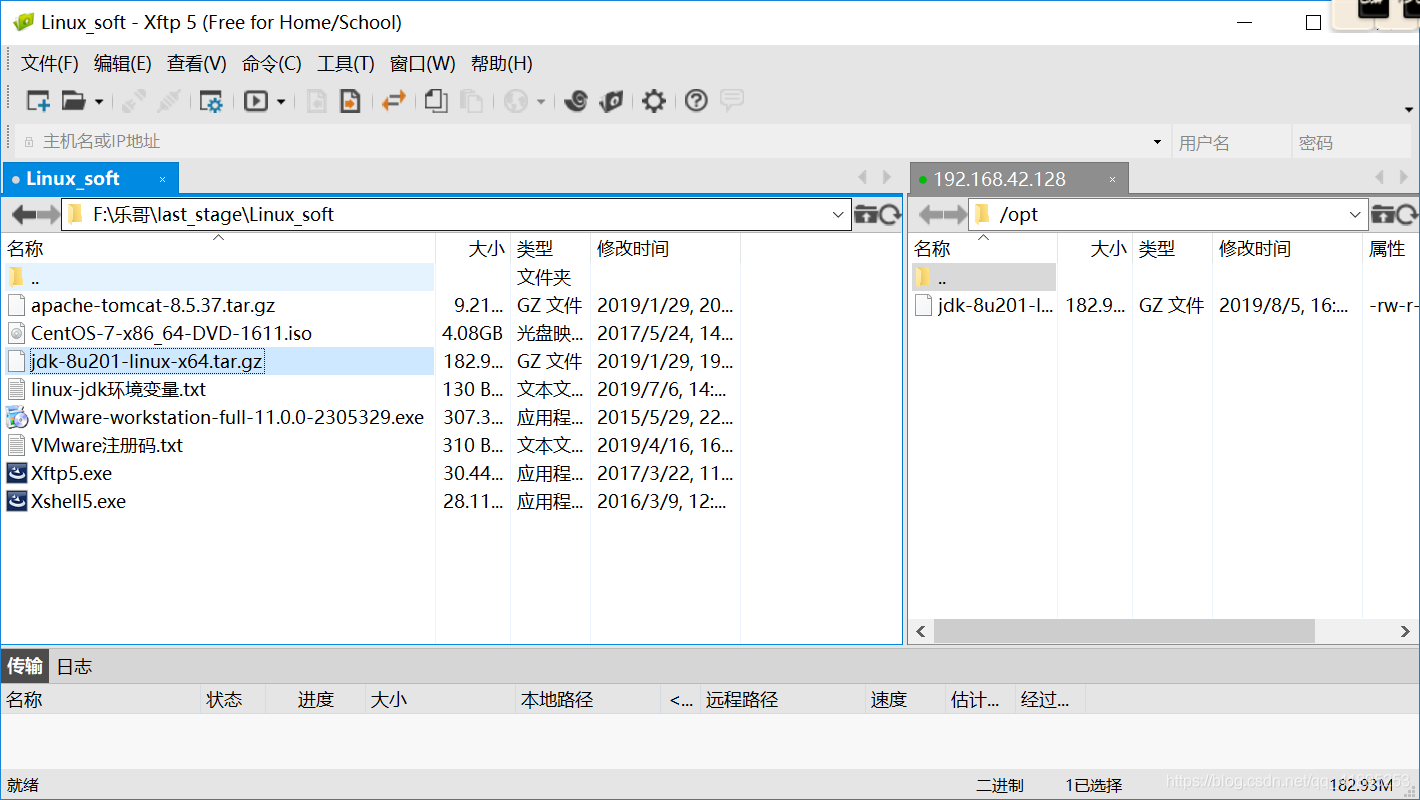
Task: Click the greyed-out download transfer icon
Action: pyautogui.click(x=316, y=101)
